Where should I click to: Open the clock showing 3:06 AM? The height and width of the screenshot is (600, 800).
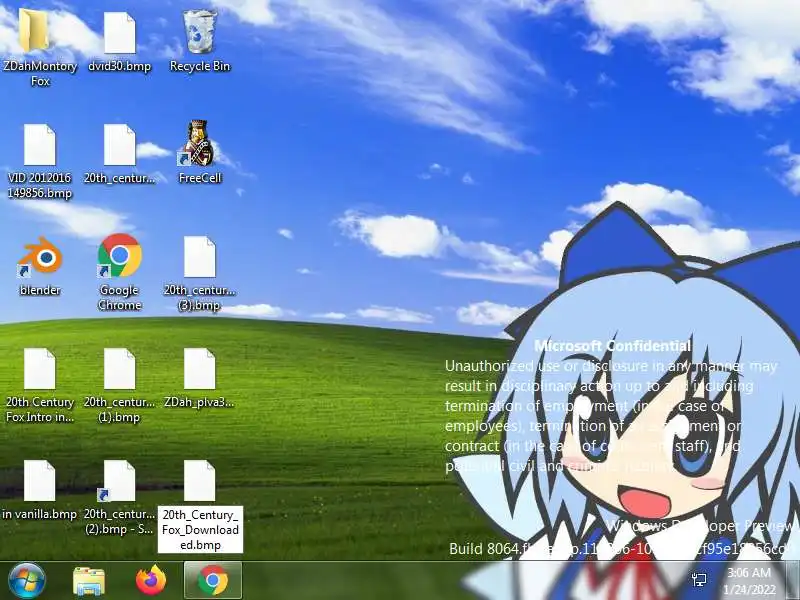tap(749, 581)
